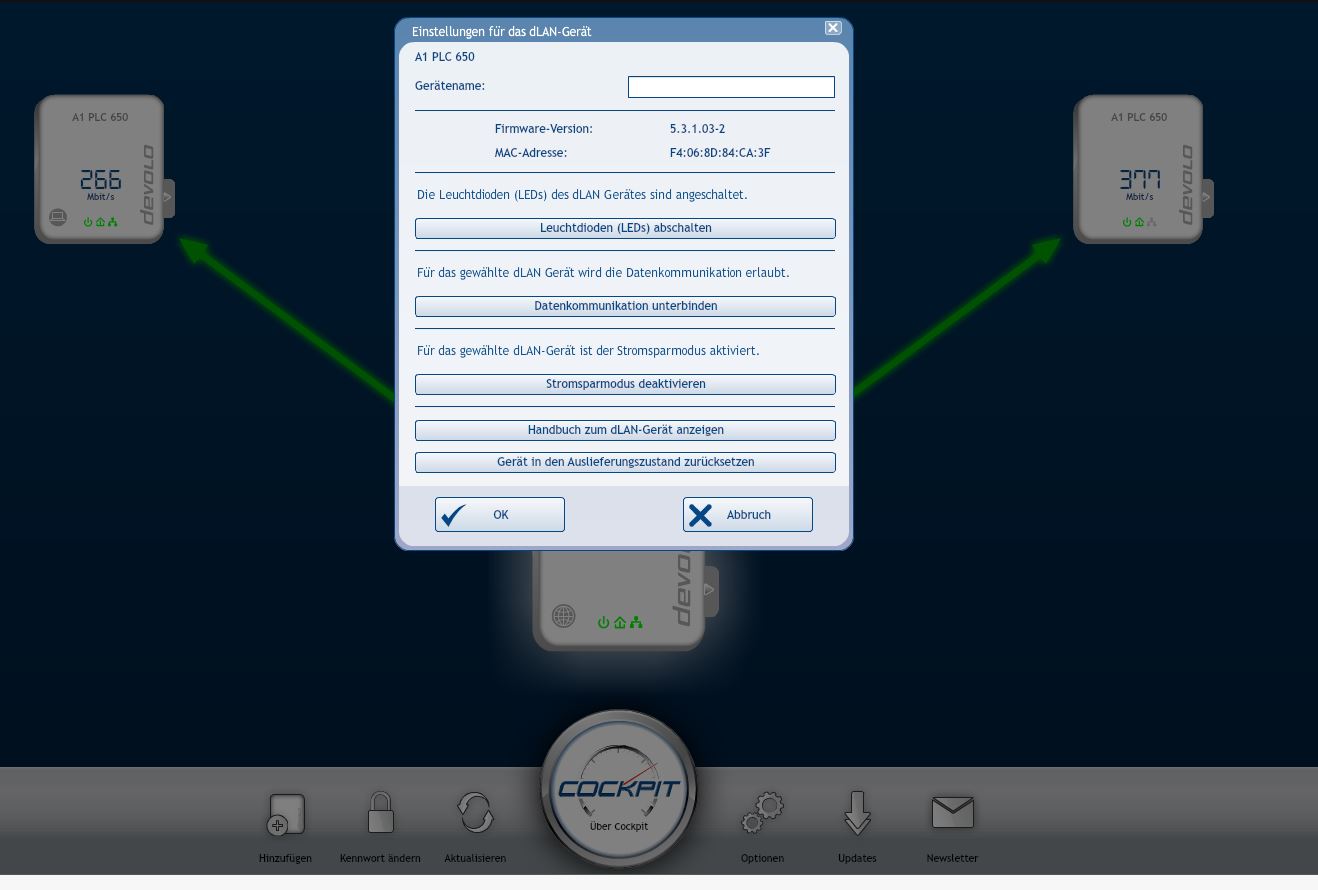Image resolution: width=1318 pixels, height=890 pixels.
Task: Confirm the dialog with OK
Action: 500,515
